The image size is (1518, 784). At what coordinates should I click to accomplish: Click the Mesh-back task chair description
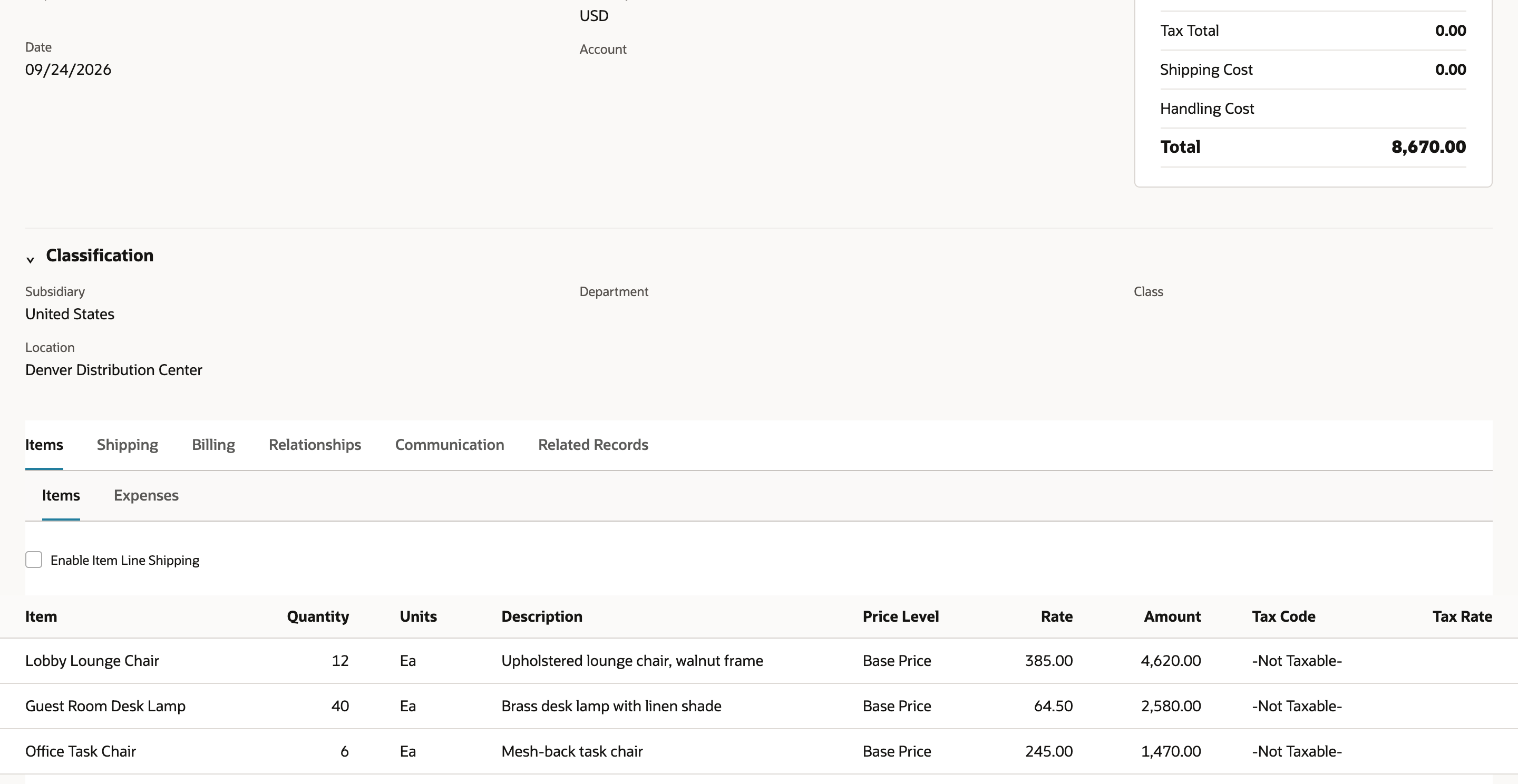pyautogui.click(x=572, y=752)
